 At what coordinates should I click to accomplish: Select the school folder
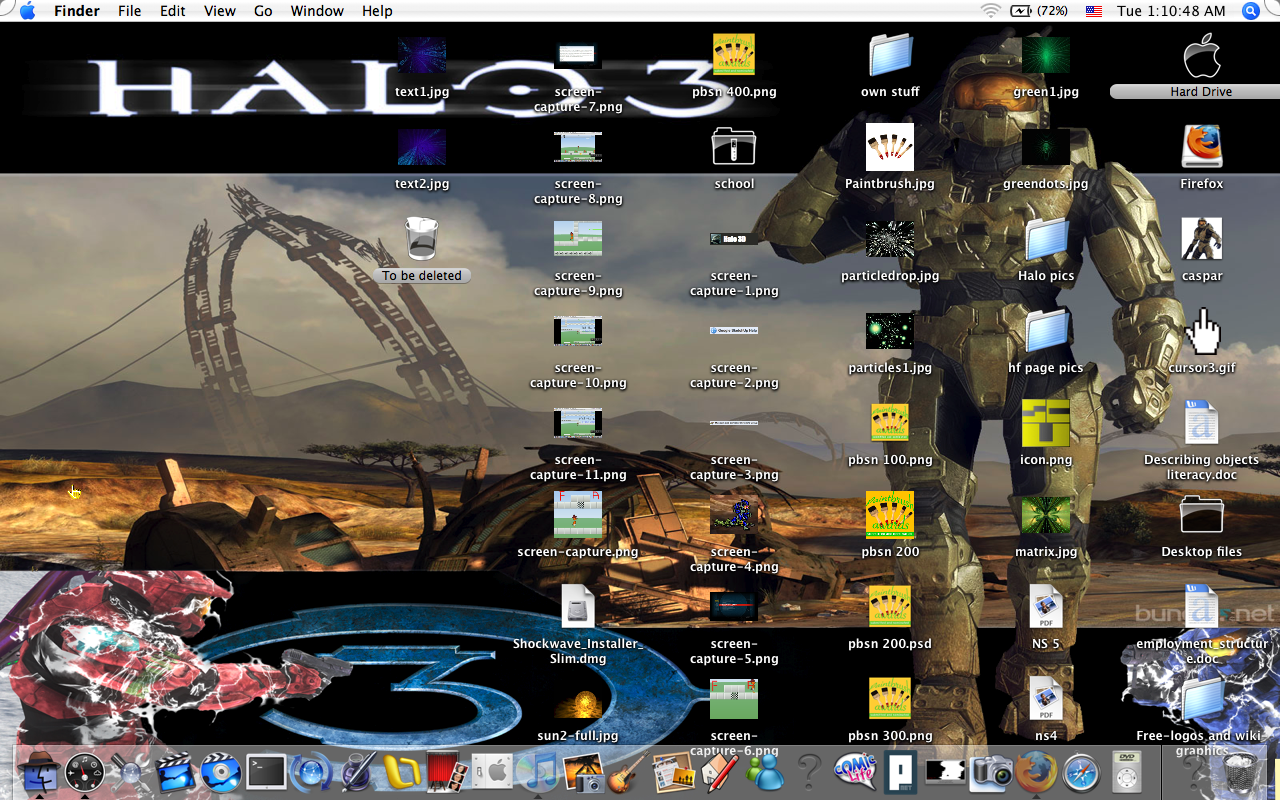[734, 148]
